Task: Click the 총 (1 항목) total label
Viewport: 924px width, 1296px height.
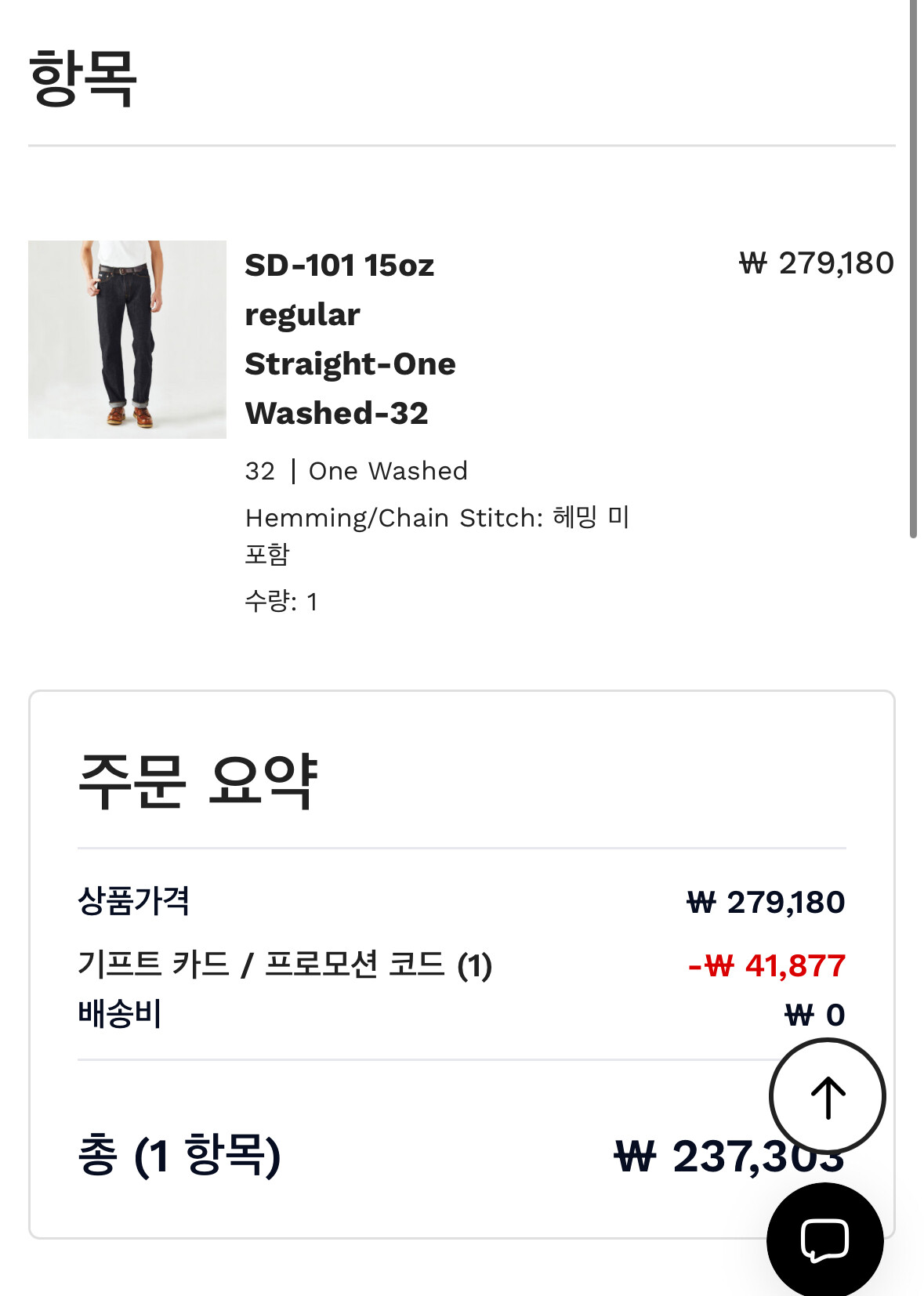Action: point(179,1155)
